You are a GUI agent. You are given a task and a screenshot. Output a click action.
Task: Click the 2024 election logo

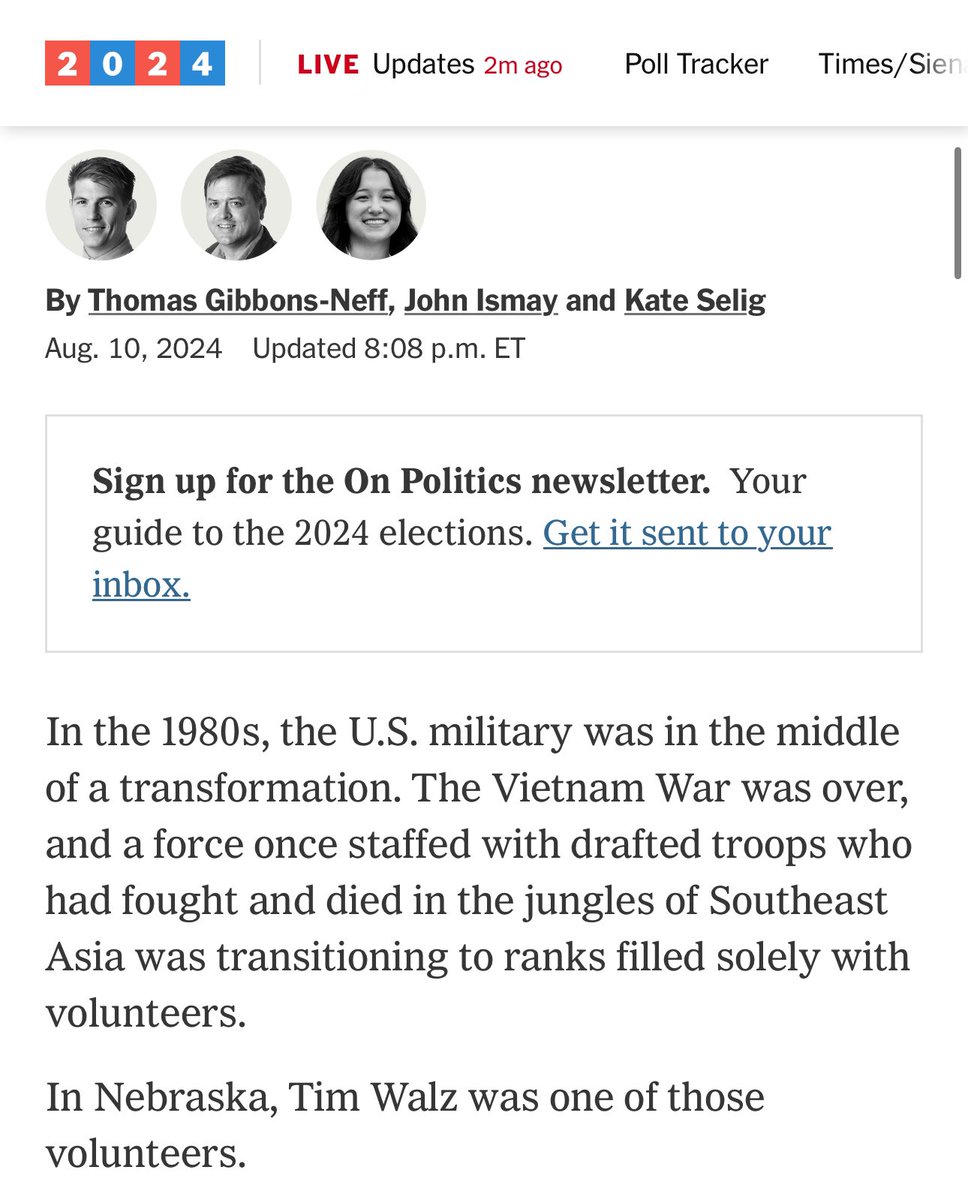point(135,64)
